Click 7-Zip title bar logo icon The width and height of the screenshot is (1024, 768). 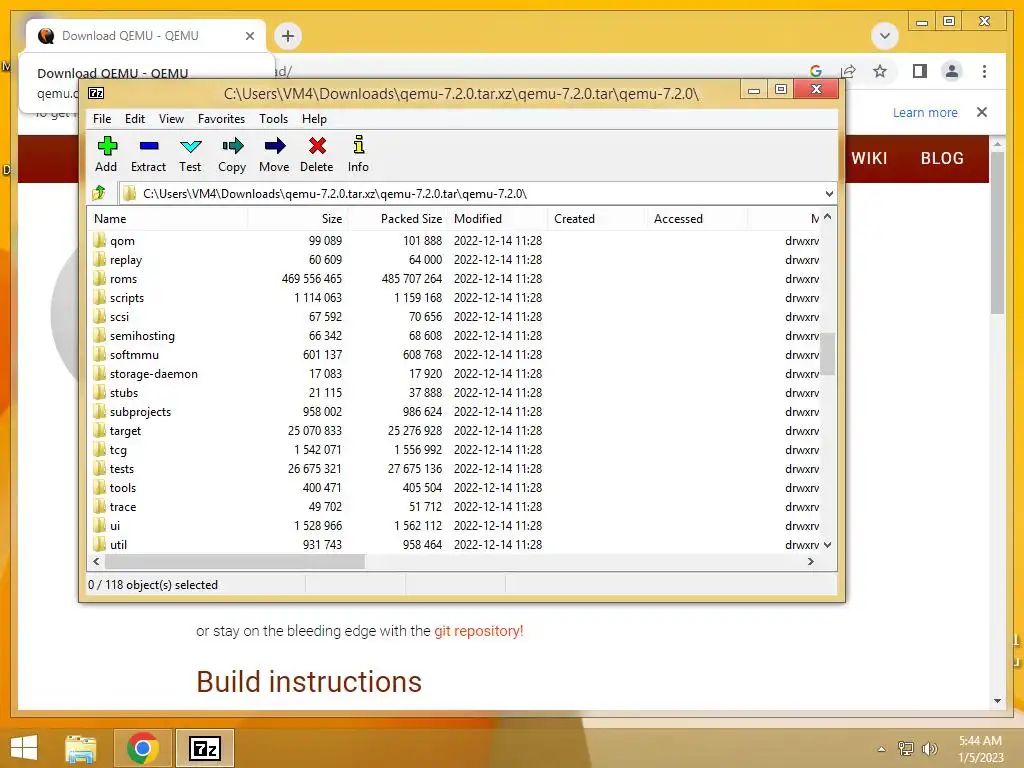click(x=96, y=93)
